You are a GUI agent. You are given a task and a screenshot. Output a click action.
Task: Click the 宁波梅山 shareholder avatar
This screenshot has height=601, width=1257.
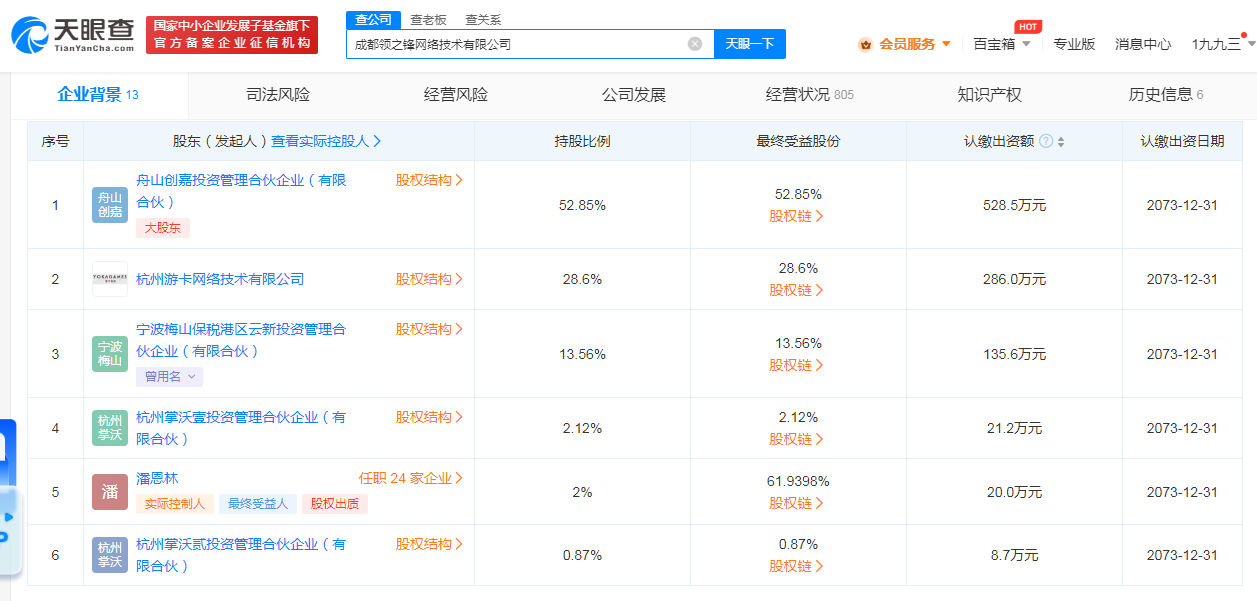pyautogui.click(x=110, y=354)
